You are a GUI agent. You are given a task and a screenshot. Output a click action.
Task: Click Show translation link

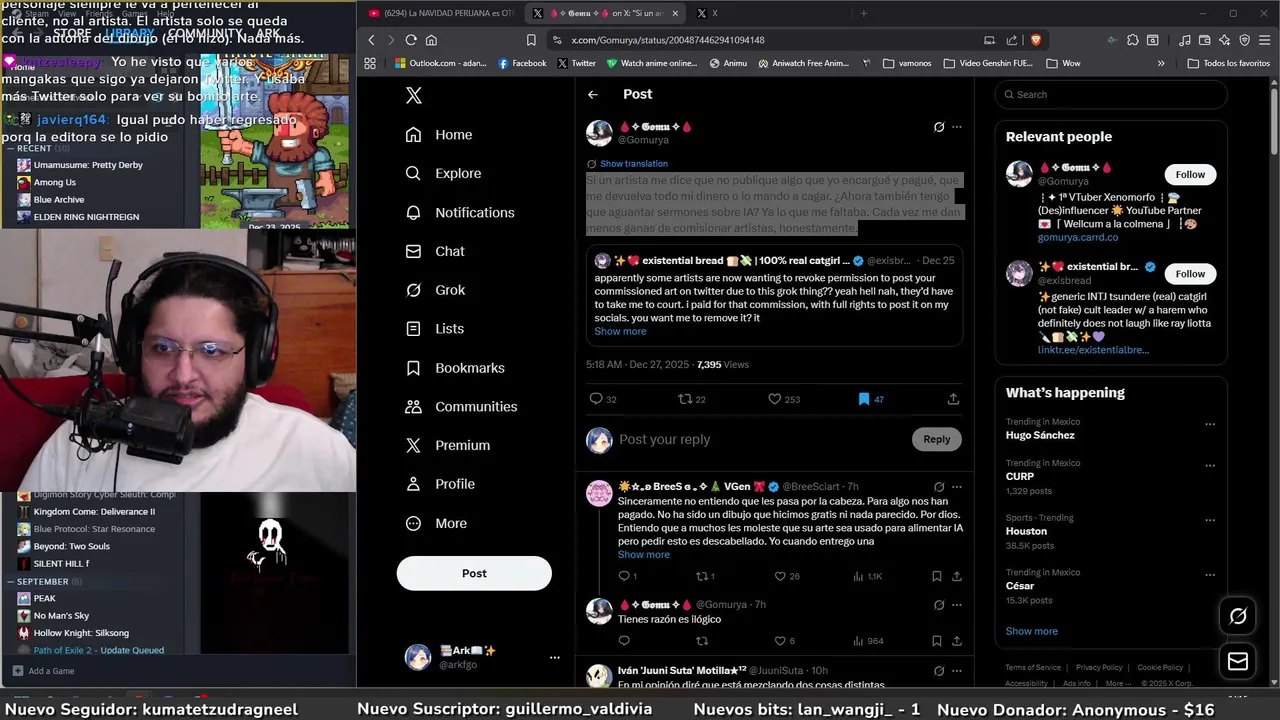click(x=634, y=163)
